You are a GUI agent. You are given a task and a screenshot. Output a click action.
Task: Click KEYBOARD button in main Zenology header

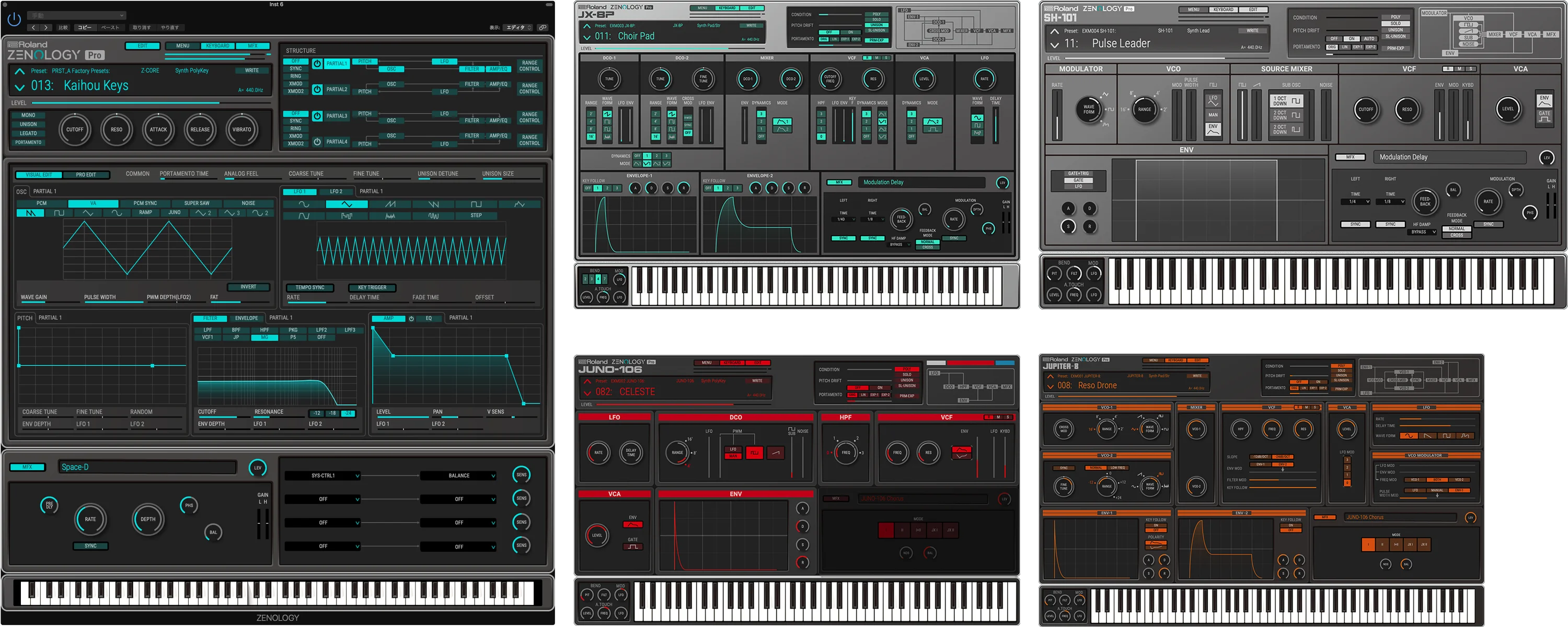(217, 47)
